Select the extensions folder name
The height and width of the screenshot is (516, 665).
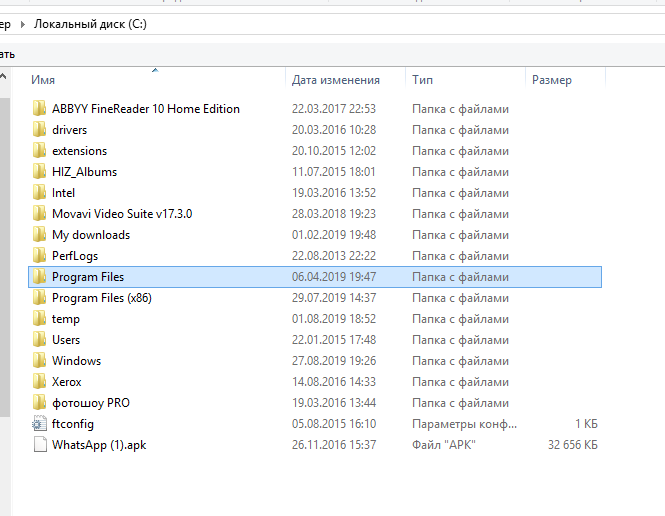[x=80, y=151]
